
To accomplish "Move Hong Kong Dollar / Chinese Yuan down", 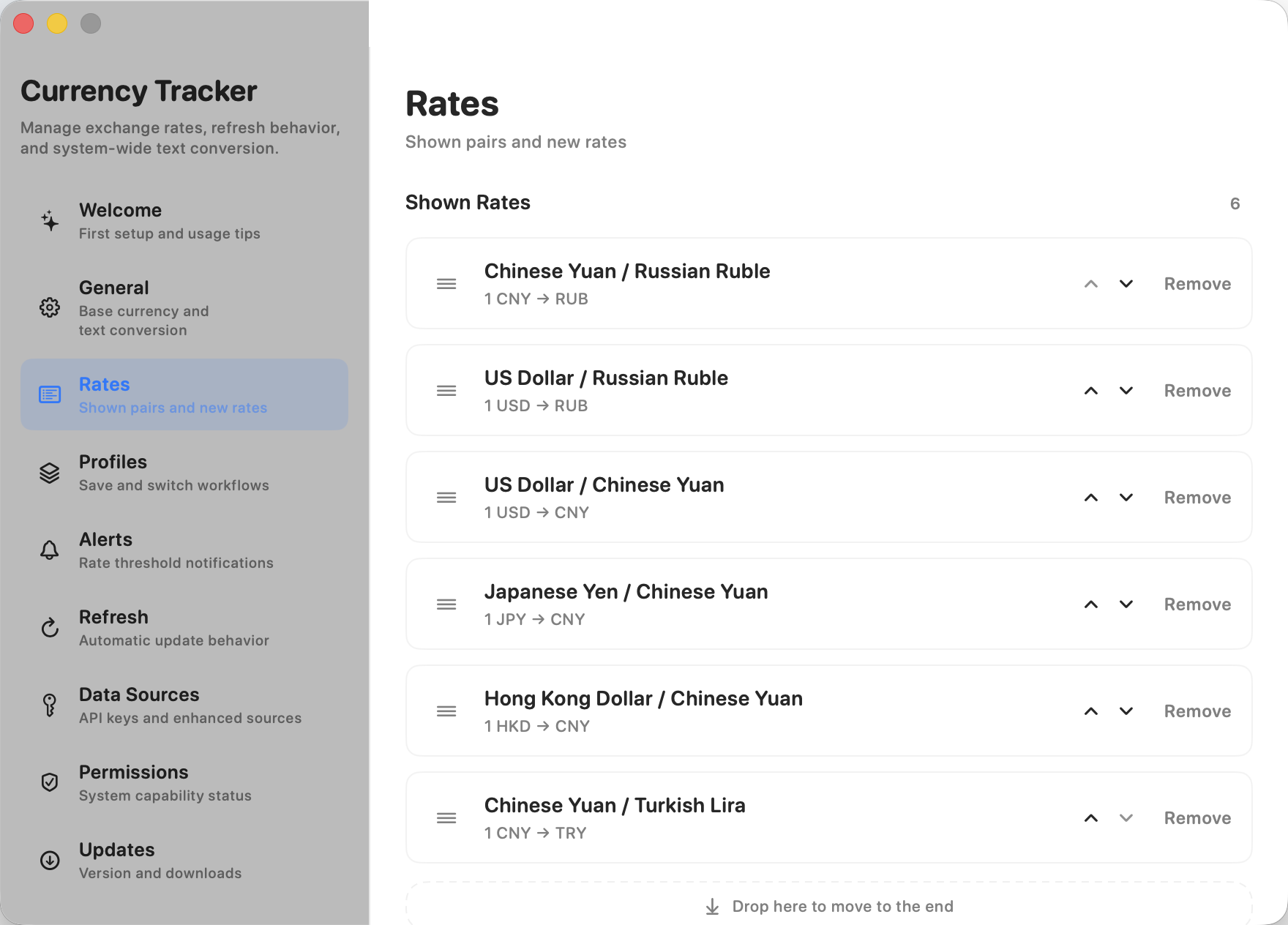I will 1126,711.
